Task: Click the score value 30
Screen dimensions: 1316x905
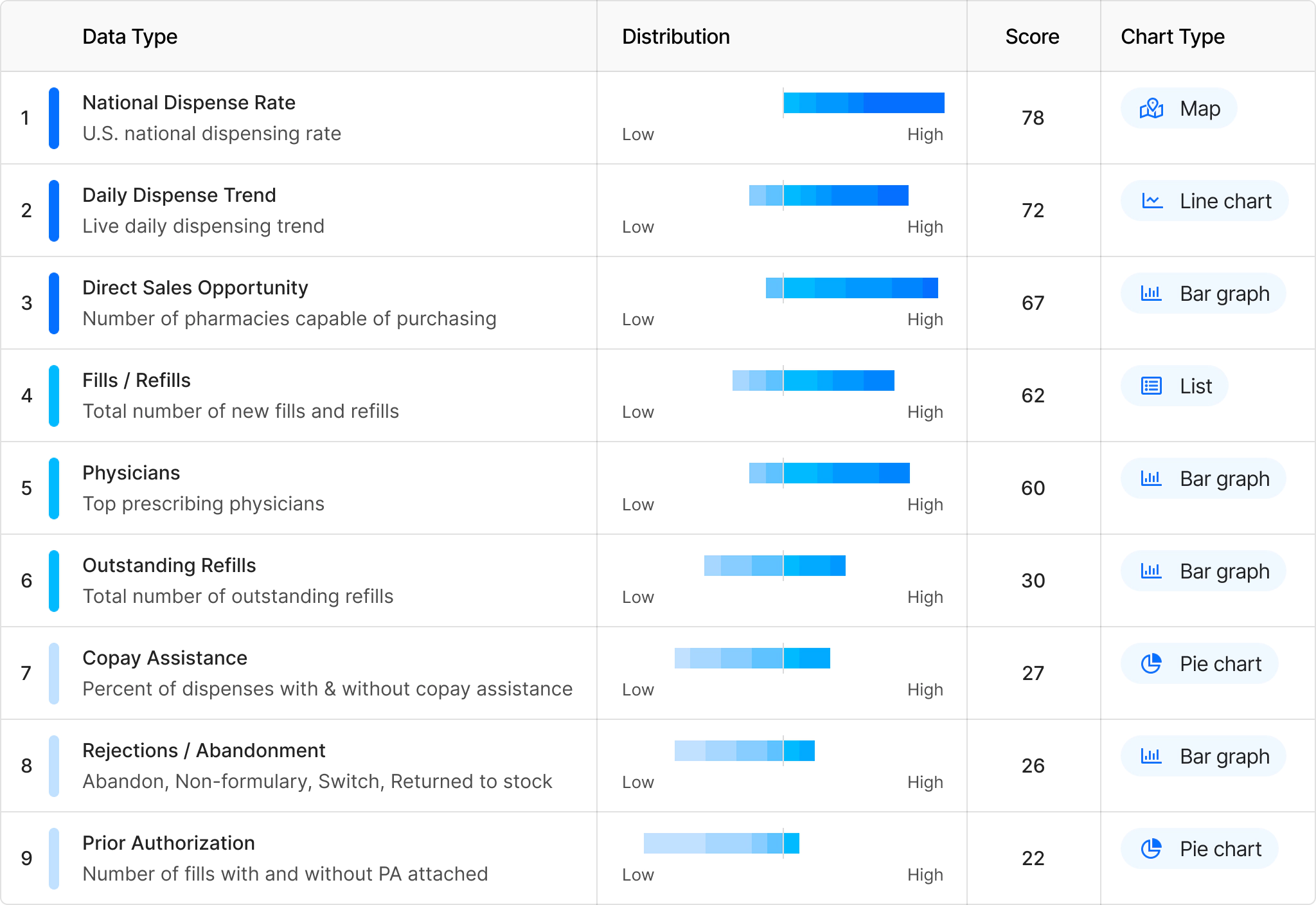Action: (1033, 581)
